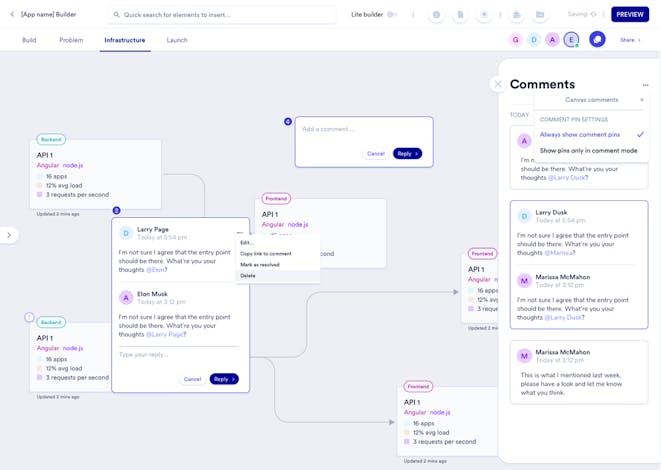Open the Share dropdown
This screenshot has width=661, height=470.
(630, 40)
